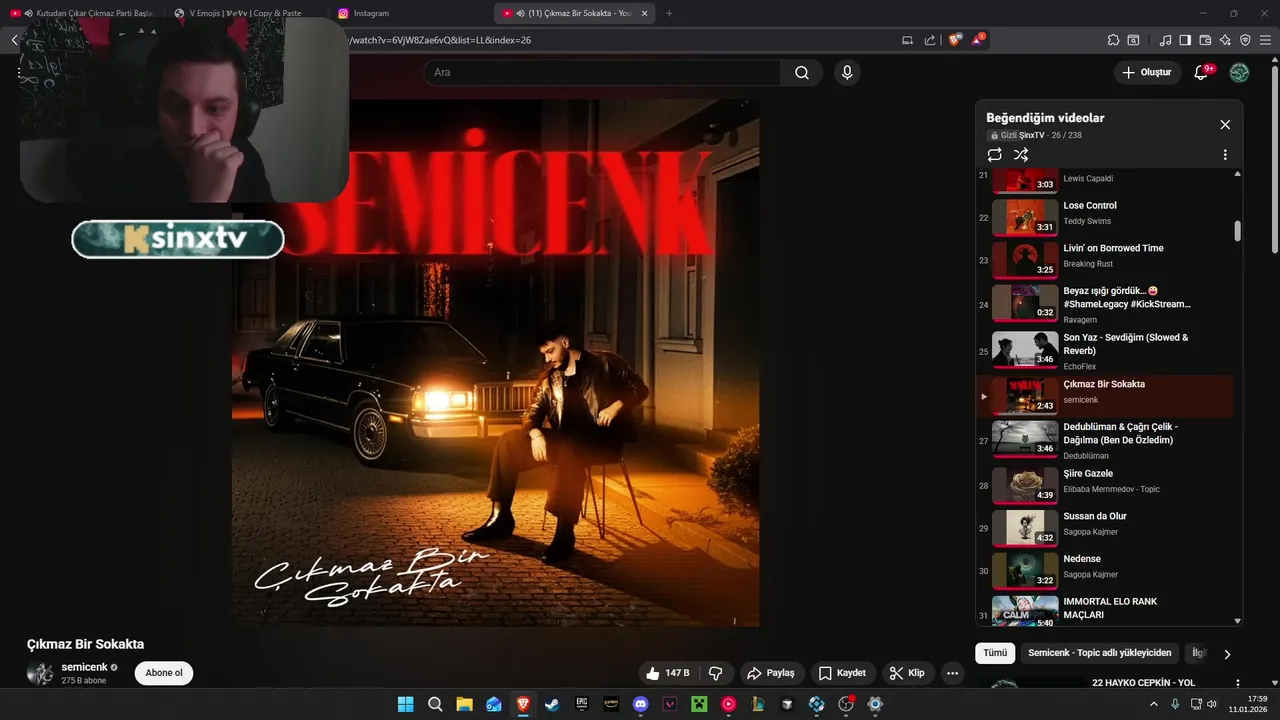The height and width of the screenshot is (720, 1280).
Task: Toggle playlist loop icon
Action: [994, 155]
